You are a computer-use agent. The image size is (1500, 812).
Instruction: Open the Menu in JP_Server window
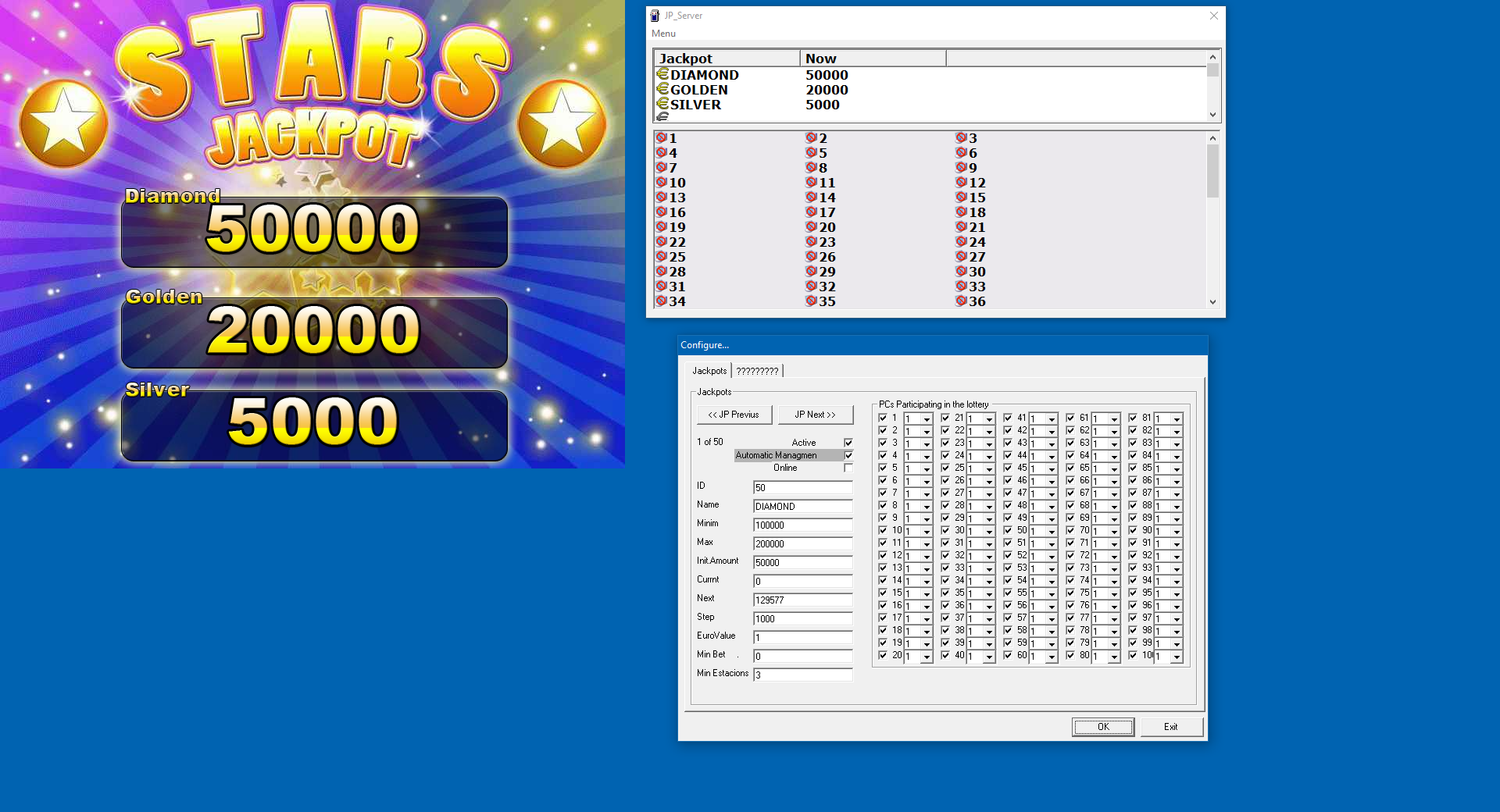pos(663,34)
